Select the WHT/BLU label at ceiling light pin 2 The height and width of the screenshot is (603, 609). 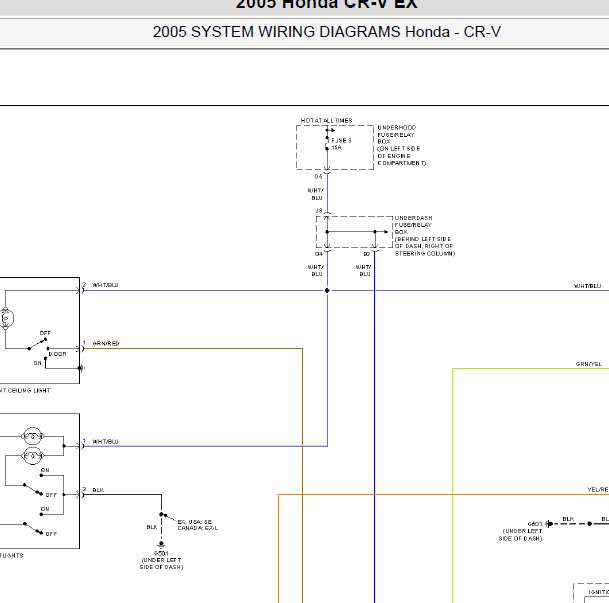pyautogui.click(x=105, y=285)
